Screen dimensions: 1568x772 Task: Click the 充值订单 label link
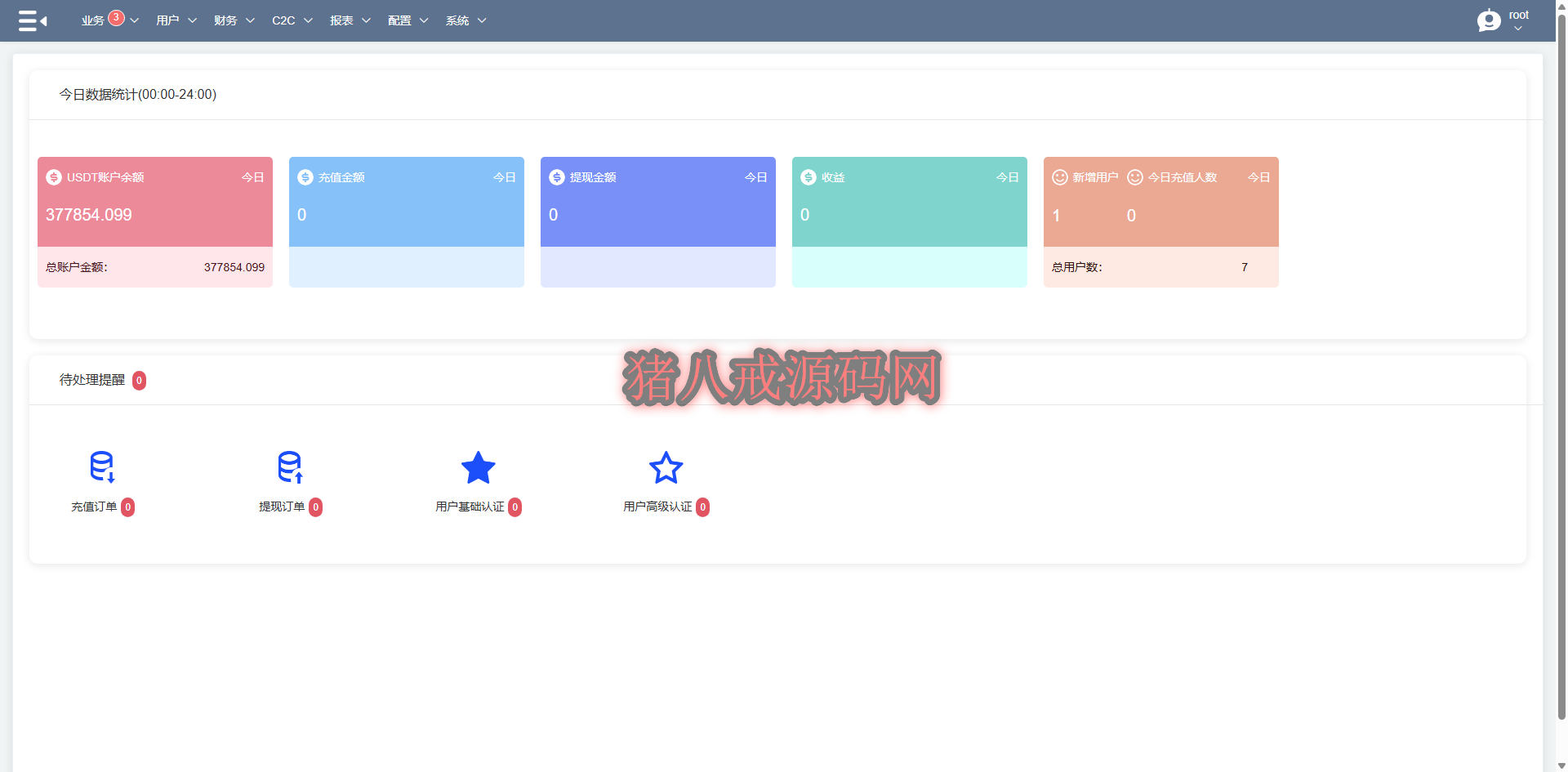94,507
